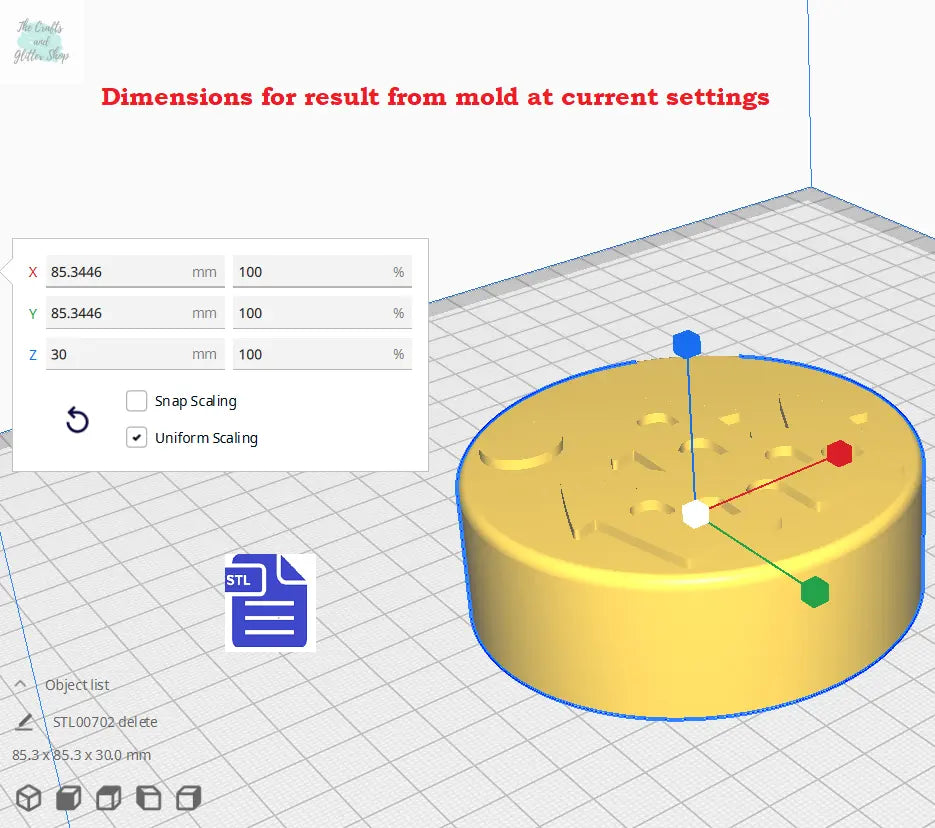The image size is (935, 828).
Task: Click the X dimension mm field
Action: [118, 272]
